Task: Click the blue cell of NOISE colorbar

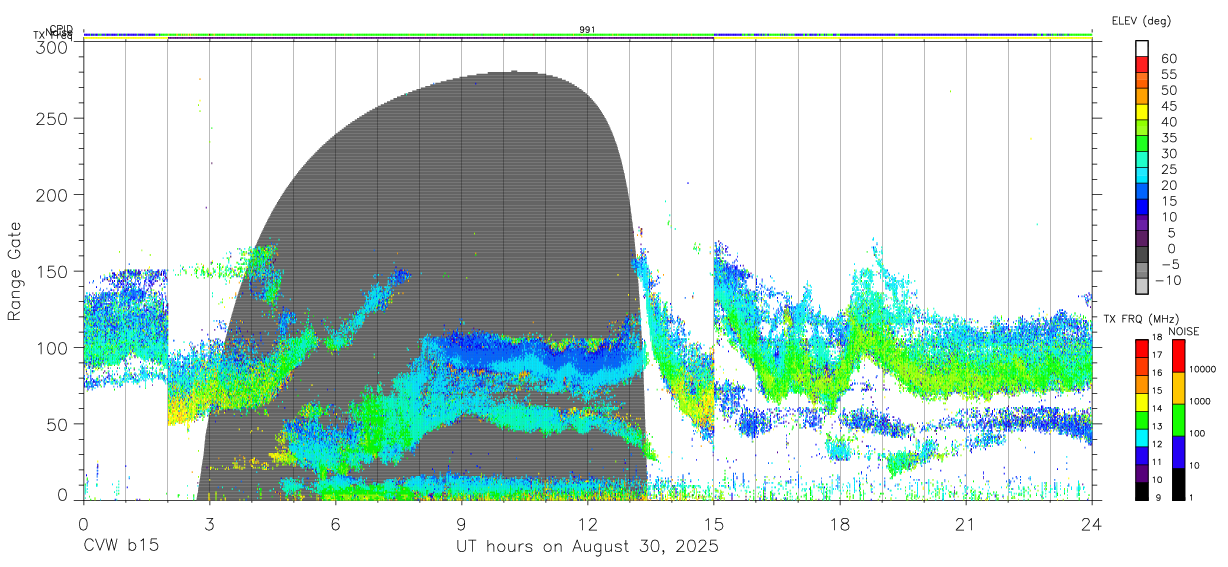Action: tap(1178, 452)
